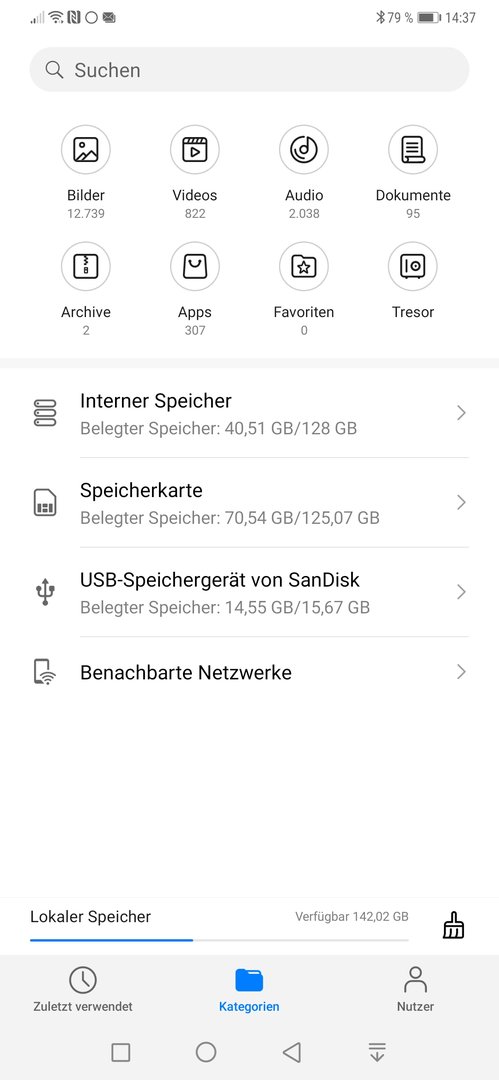Open the Videos category icon
Screen dimensions: 499x1080
[195, 149]
